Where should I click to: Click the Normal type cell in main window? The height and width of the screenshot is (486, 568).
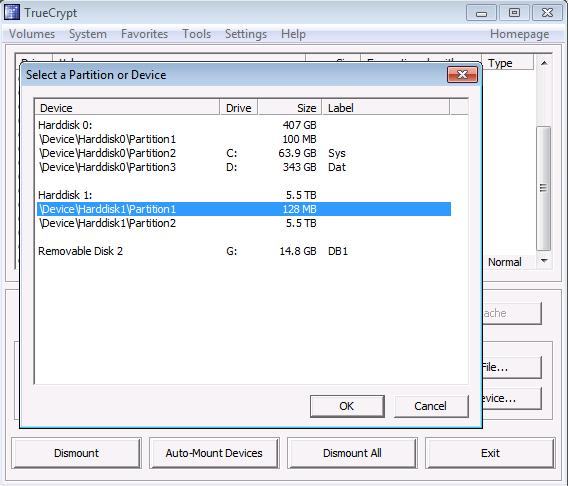click(505, 262)
